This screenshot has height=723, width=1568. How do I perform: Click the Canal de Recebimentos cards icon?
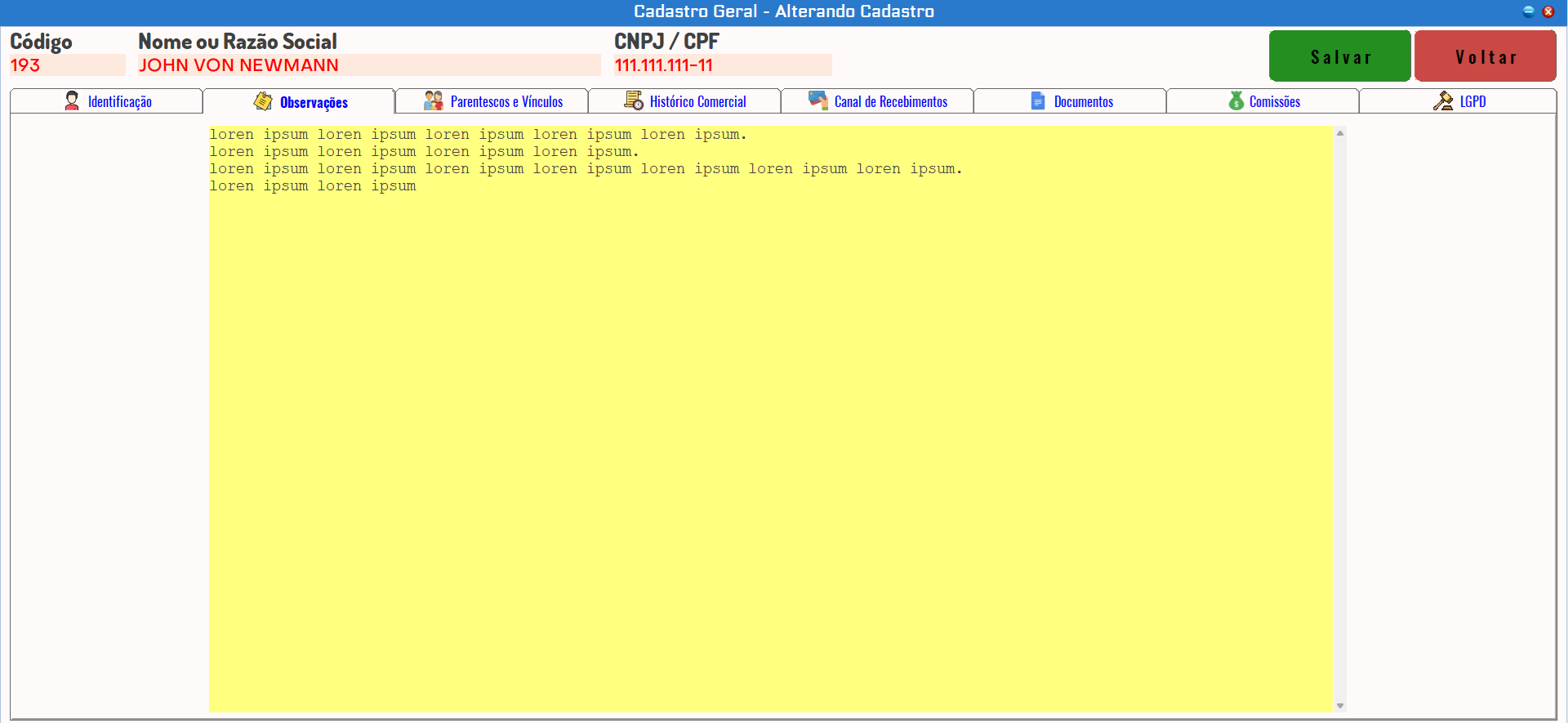pyautogui.click(x=818, y=100)
